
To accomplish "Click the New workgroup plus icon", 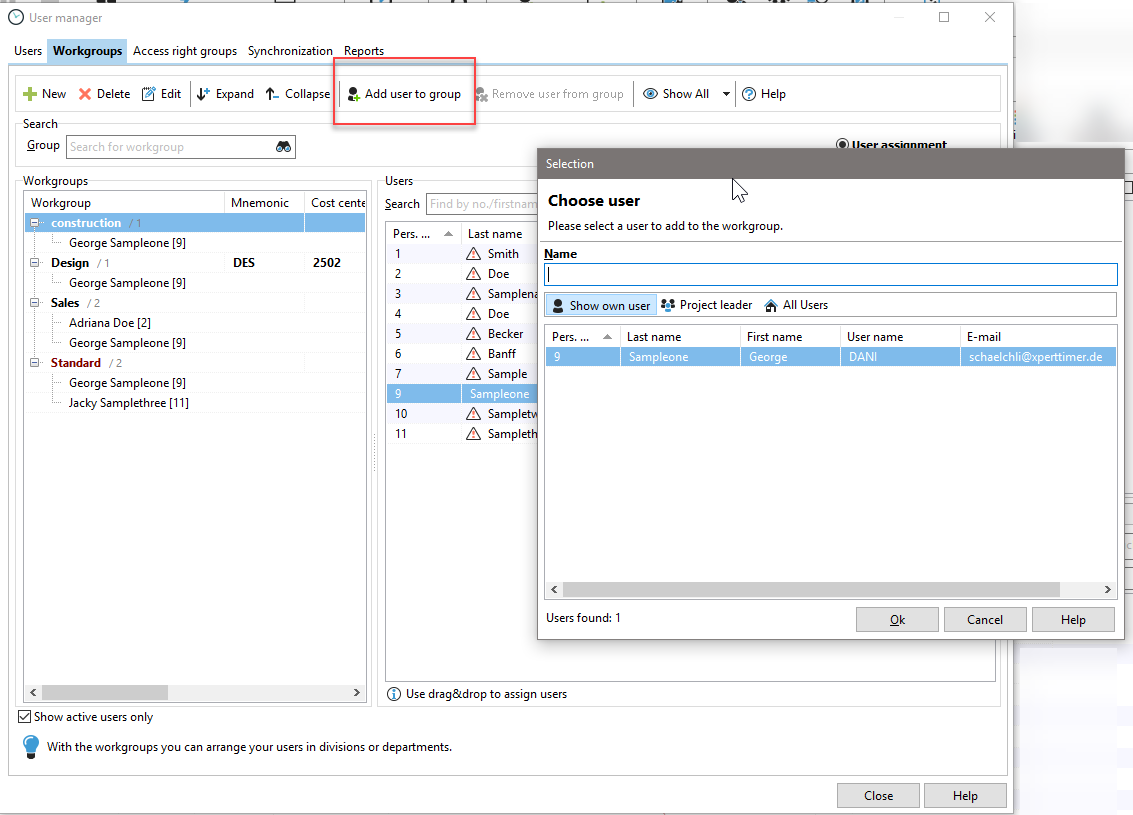I will [x=30, y=94].
